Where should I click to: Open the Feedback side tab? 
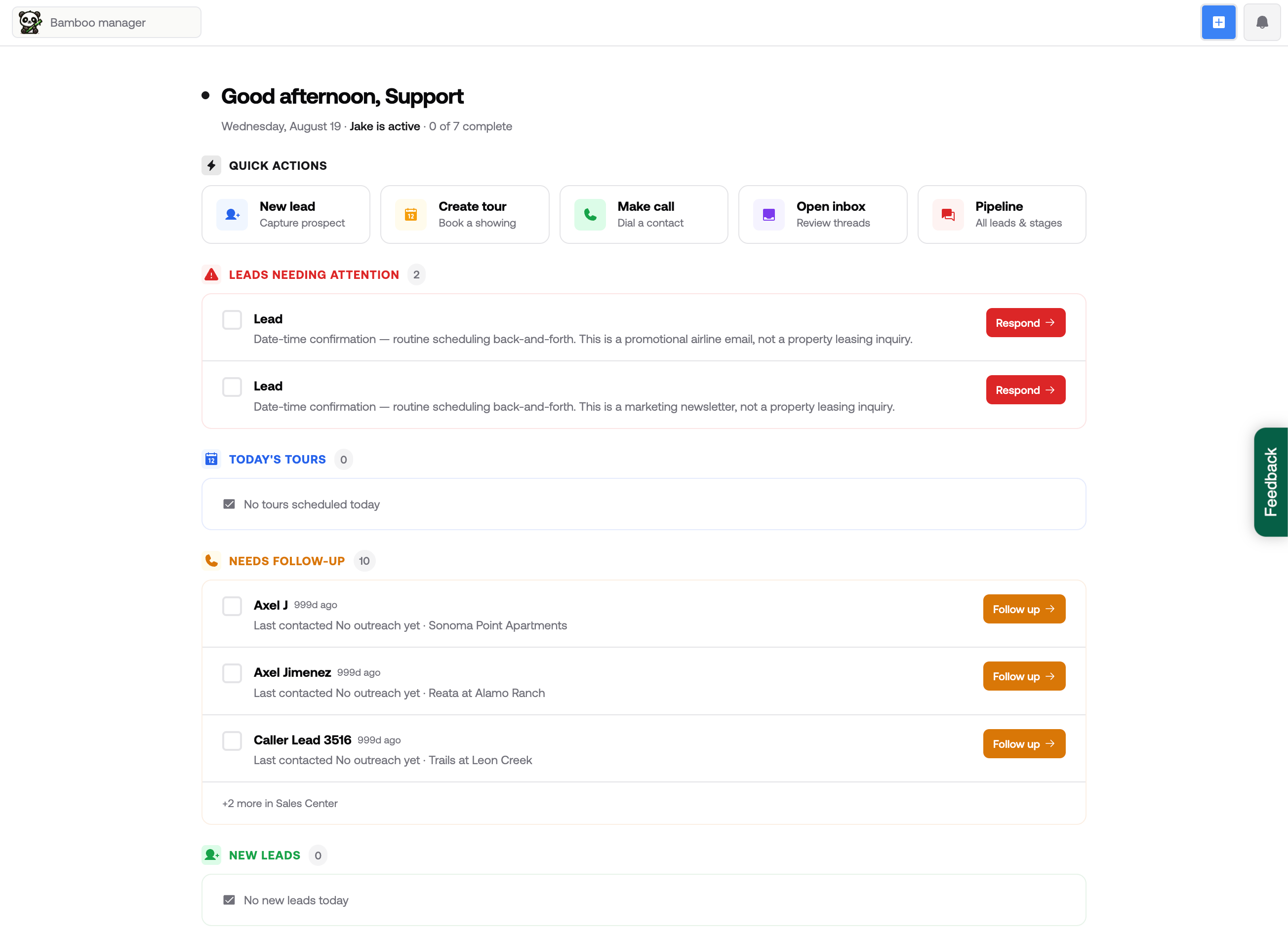1270,482
